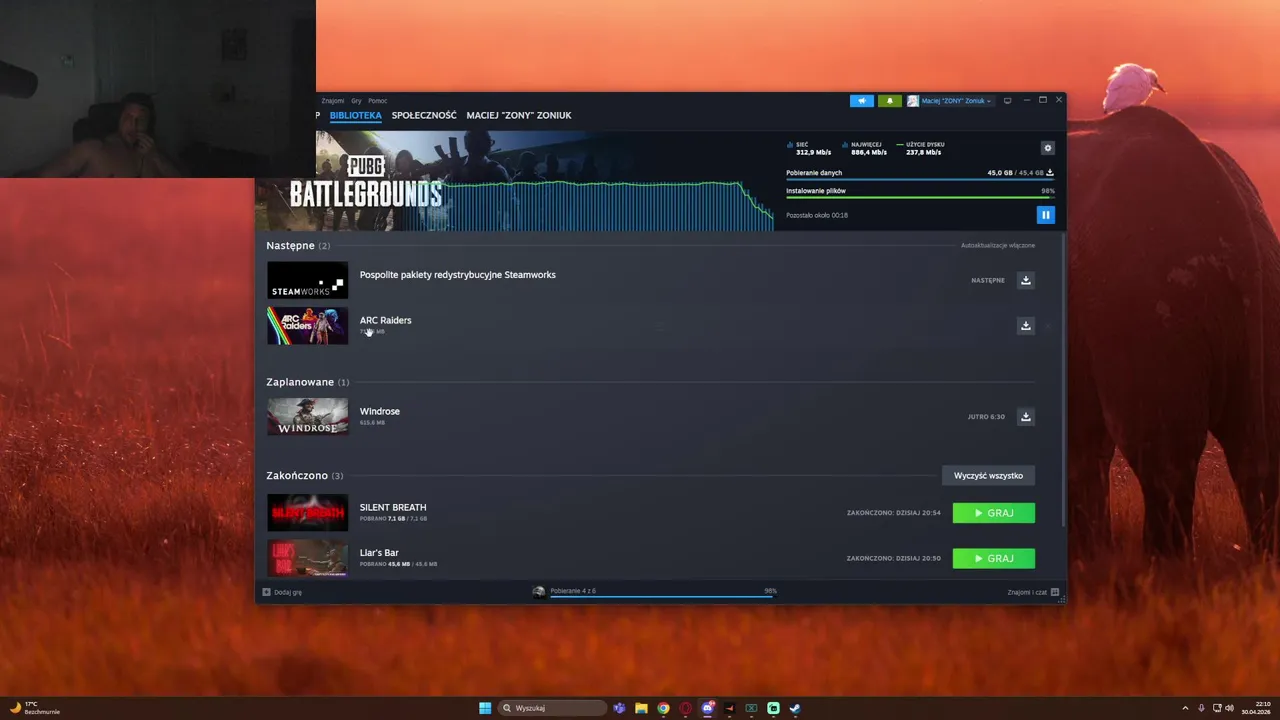Open Discord from taskbar

(707, 708)
